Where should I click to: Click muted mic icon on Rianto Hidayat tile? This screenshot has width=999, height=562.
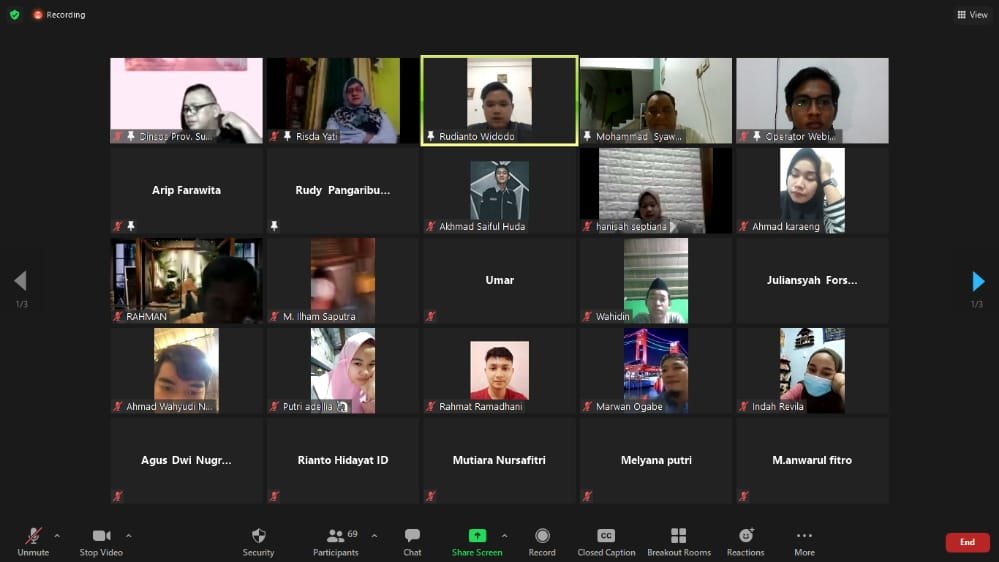point(274,496)
